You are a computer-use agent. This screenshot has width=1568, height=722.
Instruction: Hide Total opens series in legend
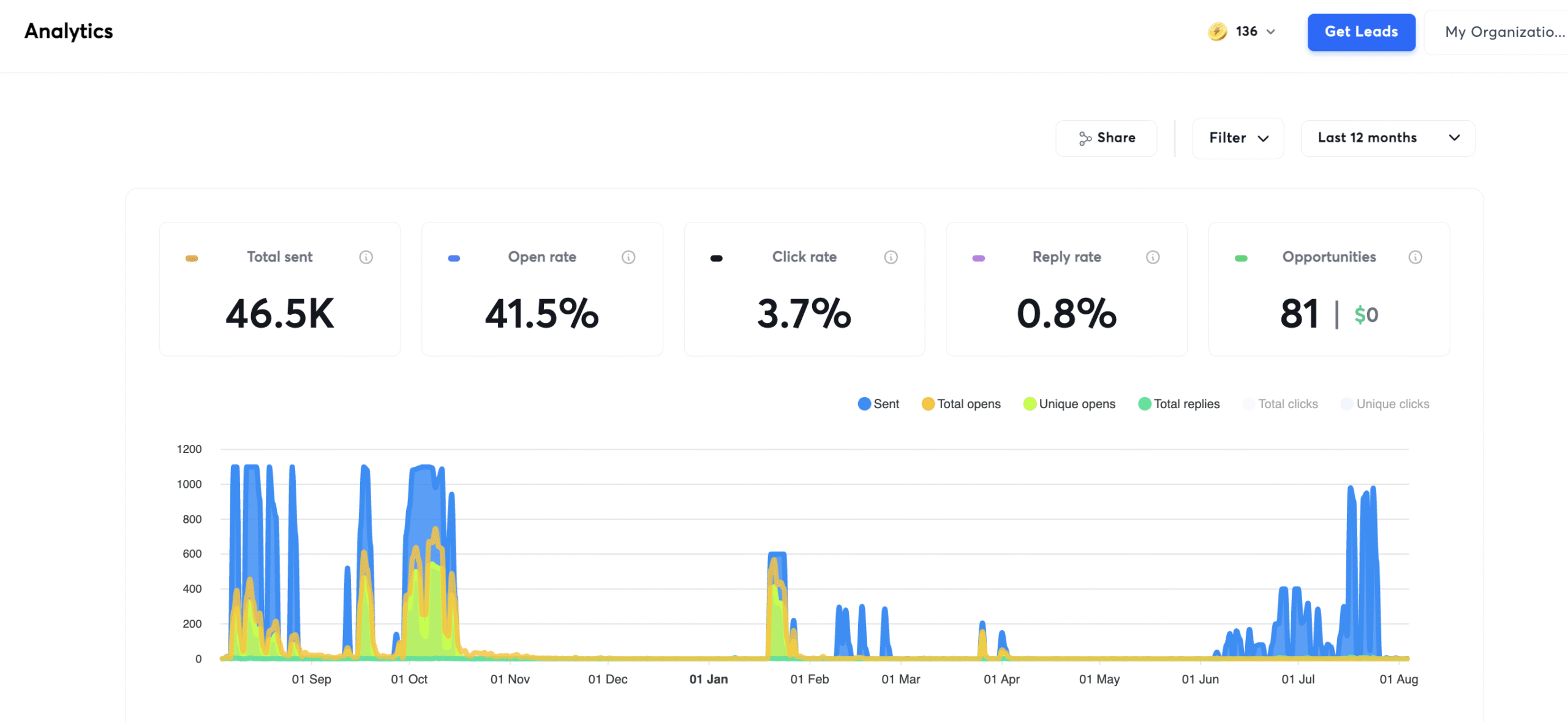pos(961,404)
